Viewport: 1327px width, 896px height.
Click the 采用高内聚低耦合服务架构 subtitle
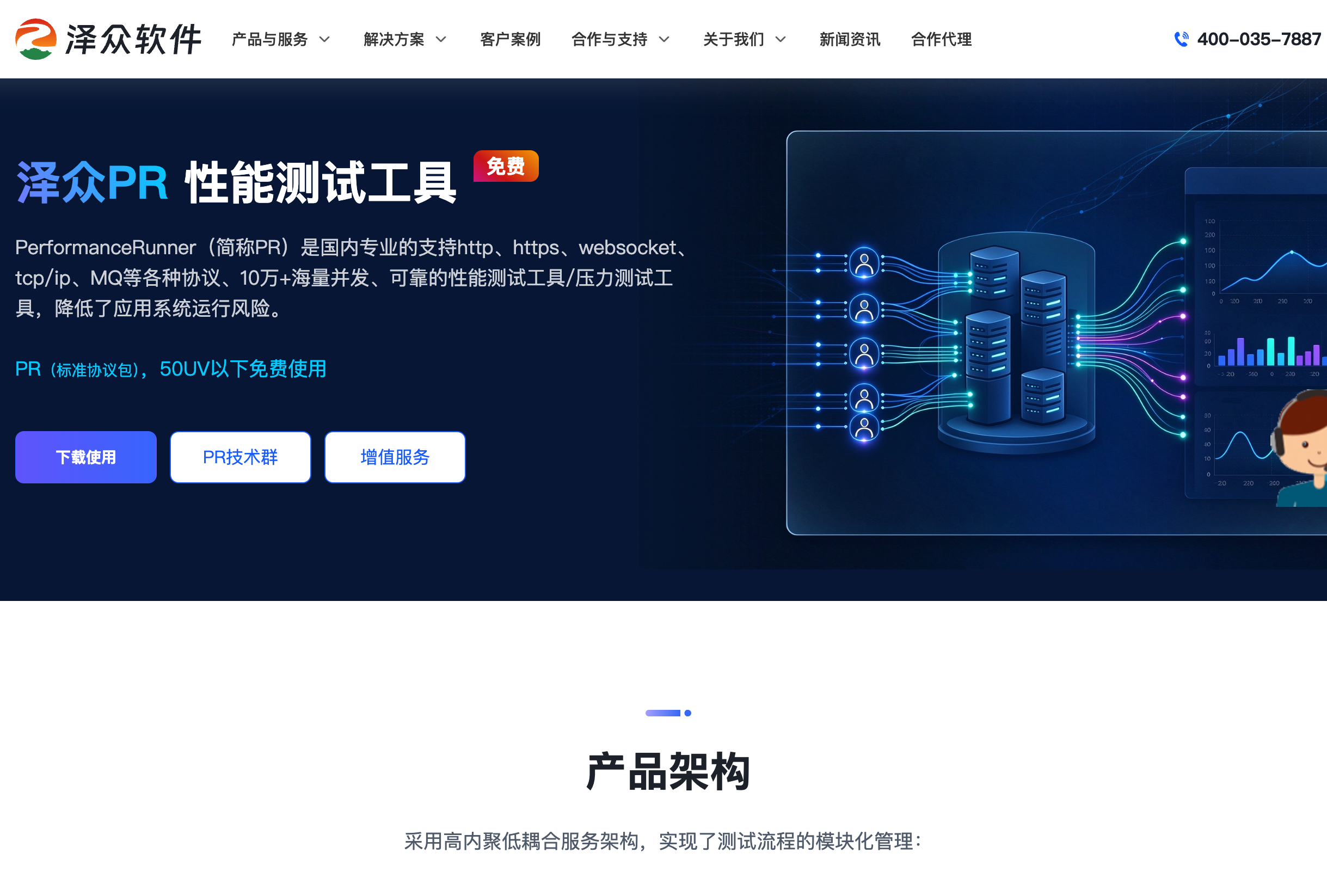(x=663, y=840)
